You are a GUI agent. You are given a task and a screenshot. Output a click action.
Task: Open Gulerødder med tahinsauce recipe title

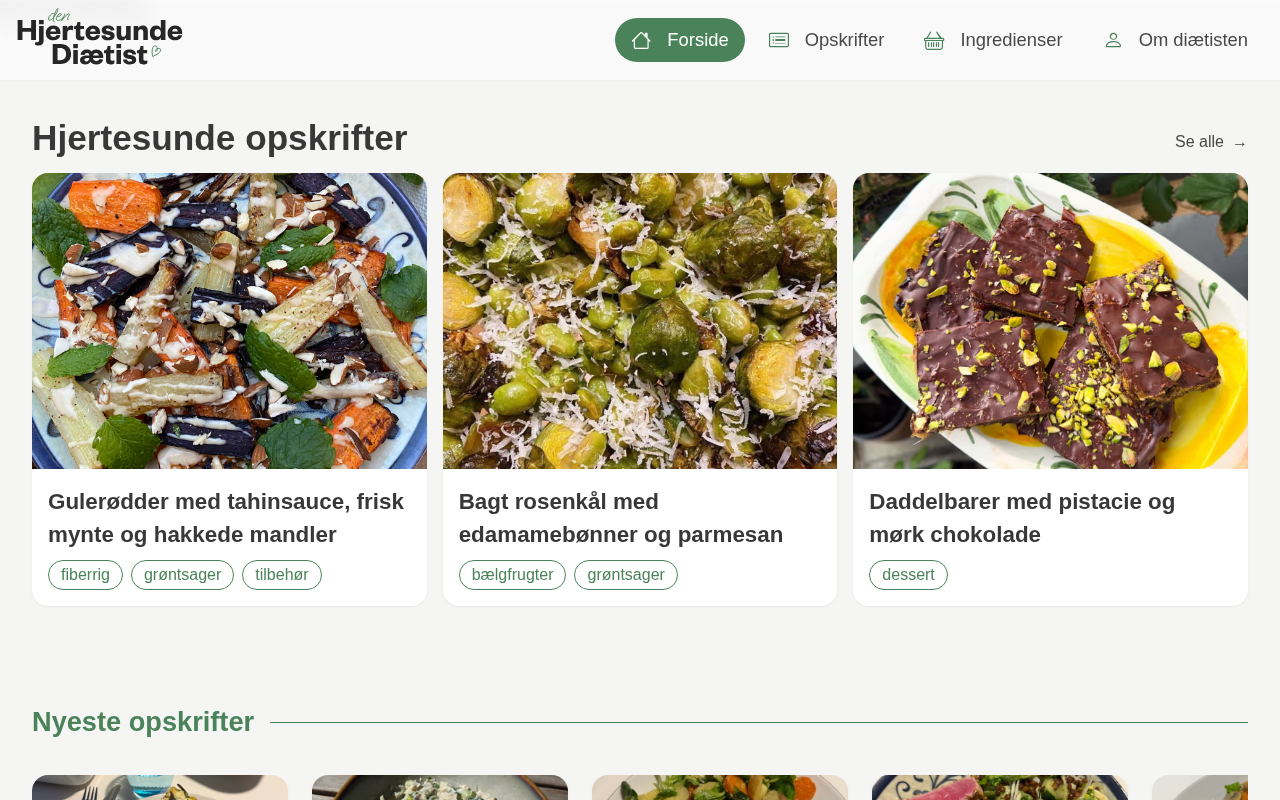[x=226, y=518]
